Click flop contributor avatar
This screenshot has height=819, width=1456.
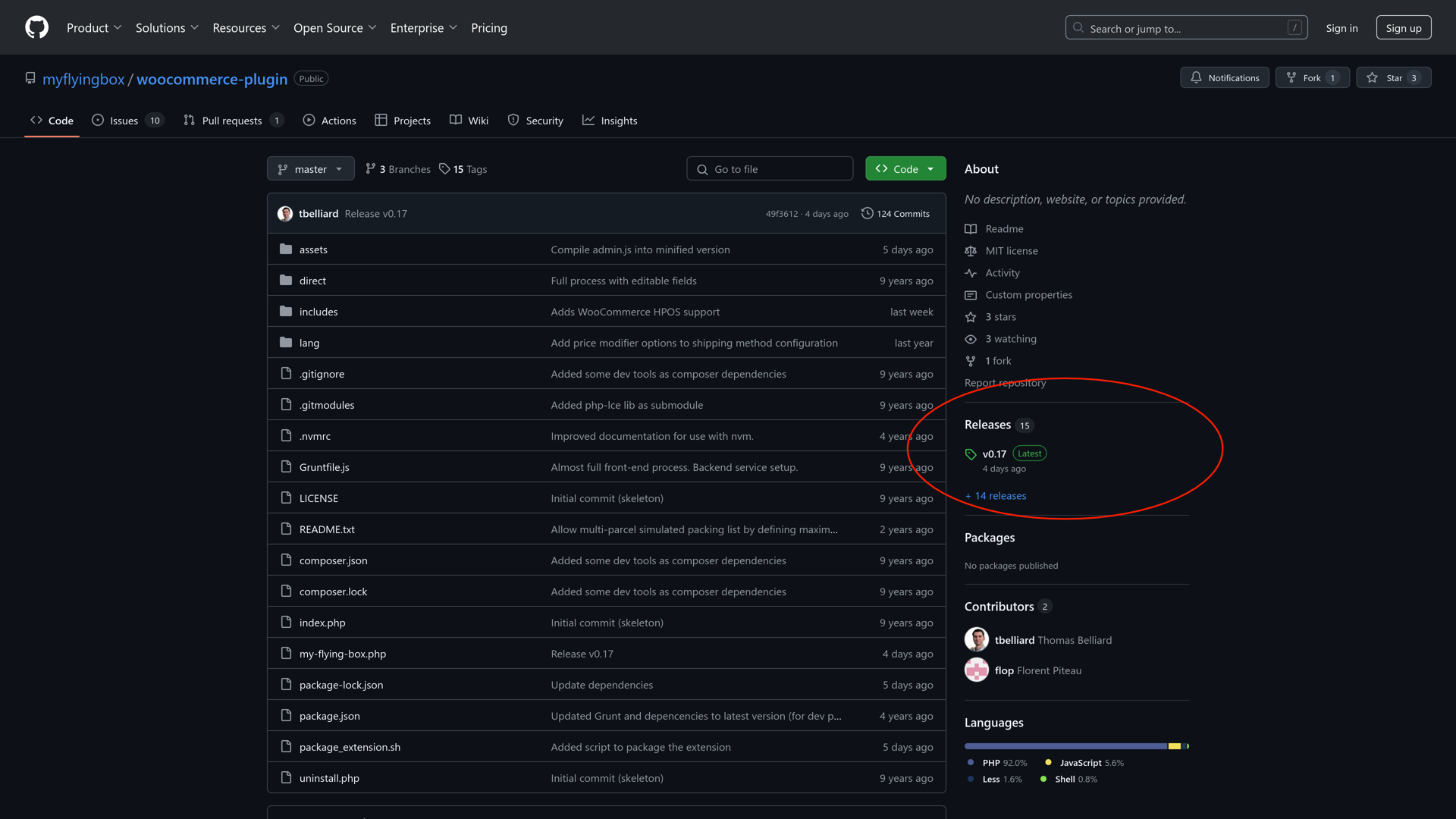tap(977, 670)
